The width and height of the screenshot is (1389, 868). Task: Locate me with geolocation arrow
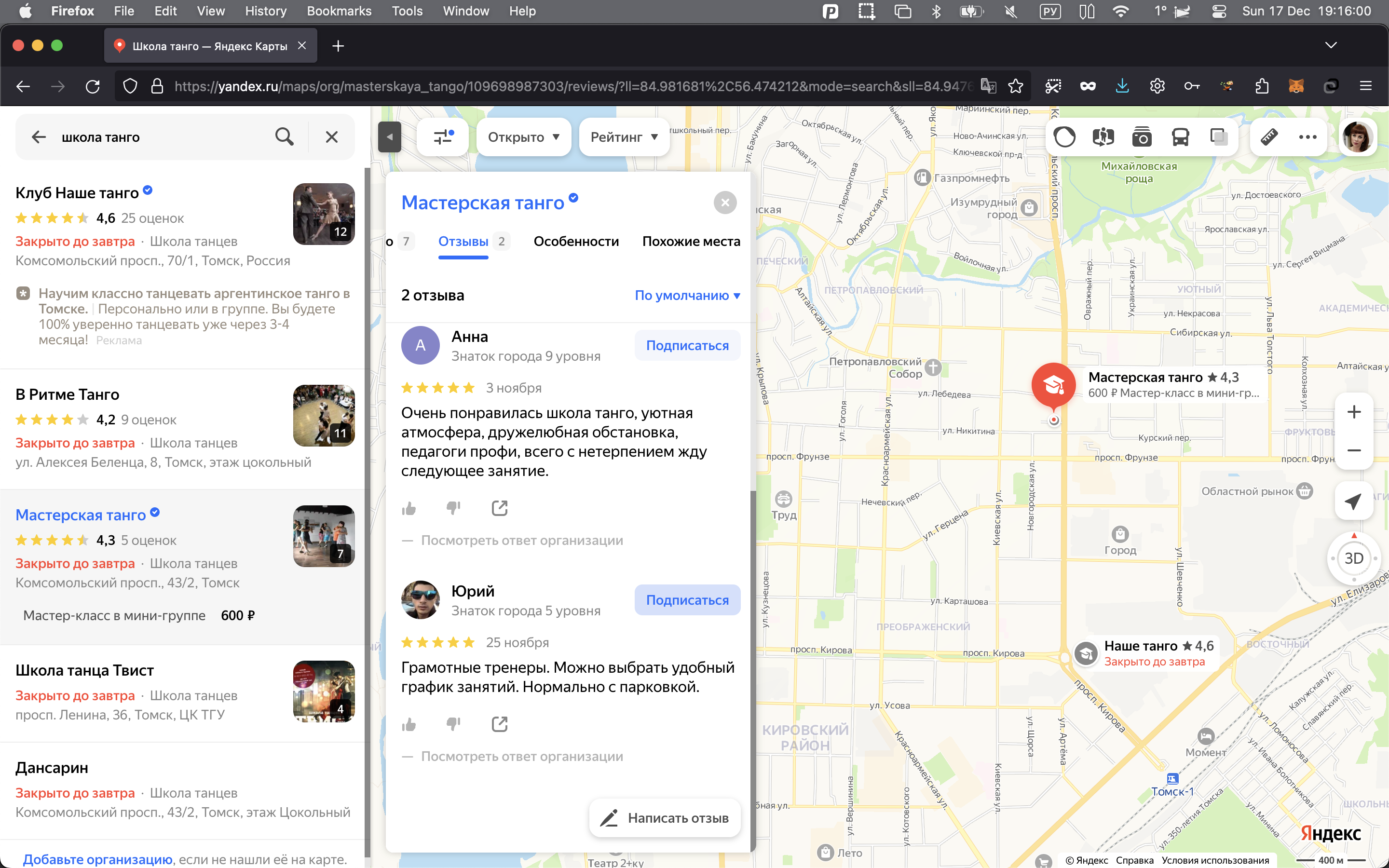(x=1353, y=501)
